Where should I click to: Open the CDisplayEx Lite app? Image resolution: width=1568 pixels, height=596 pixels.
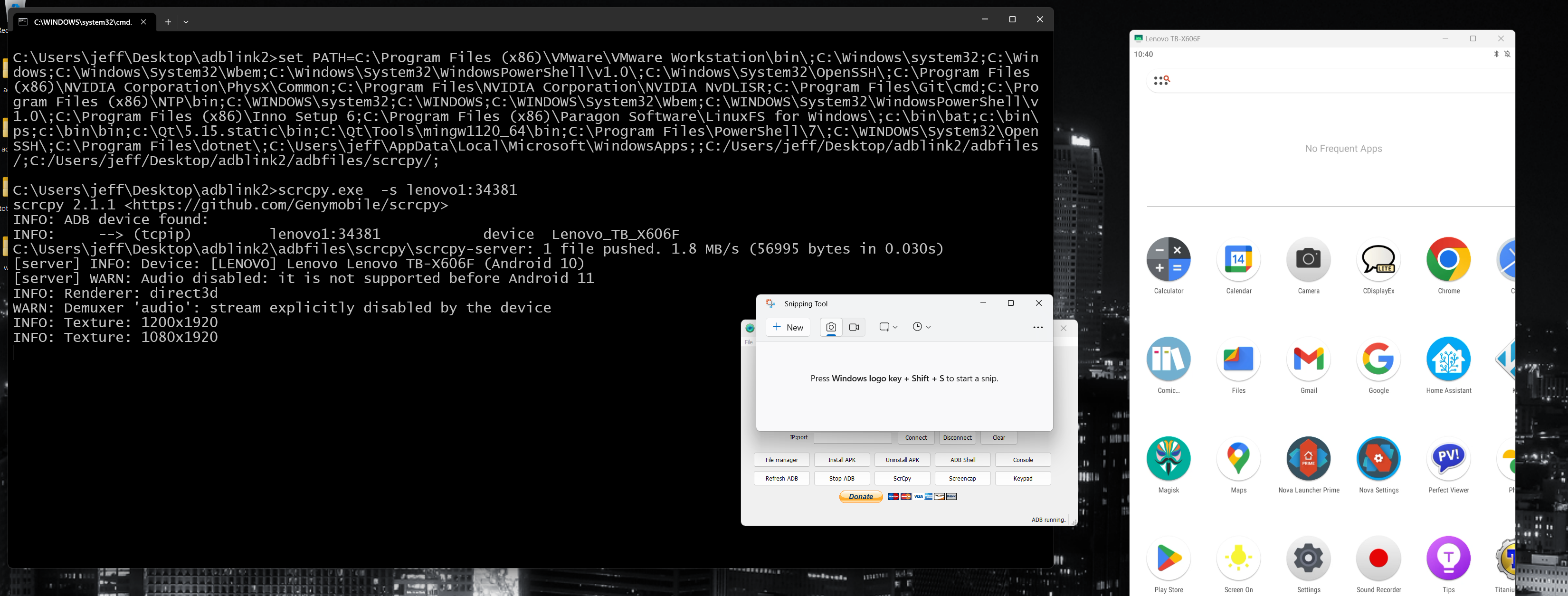click(x=1378, y=259)
